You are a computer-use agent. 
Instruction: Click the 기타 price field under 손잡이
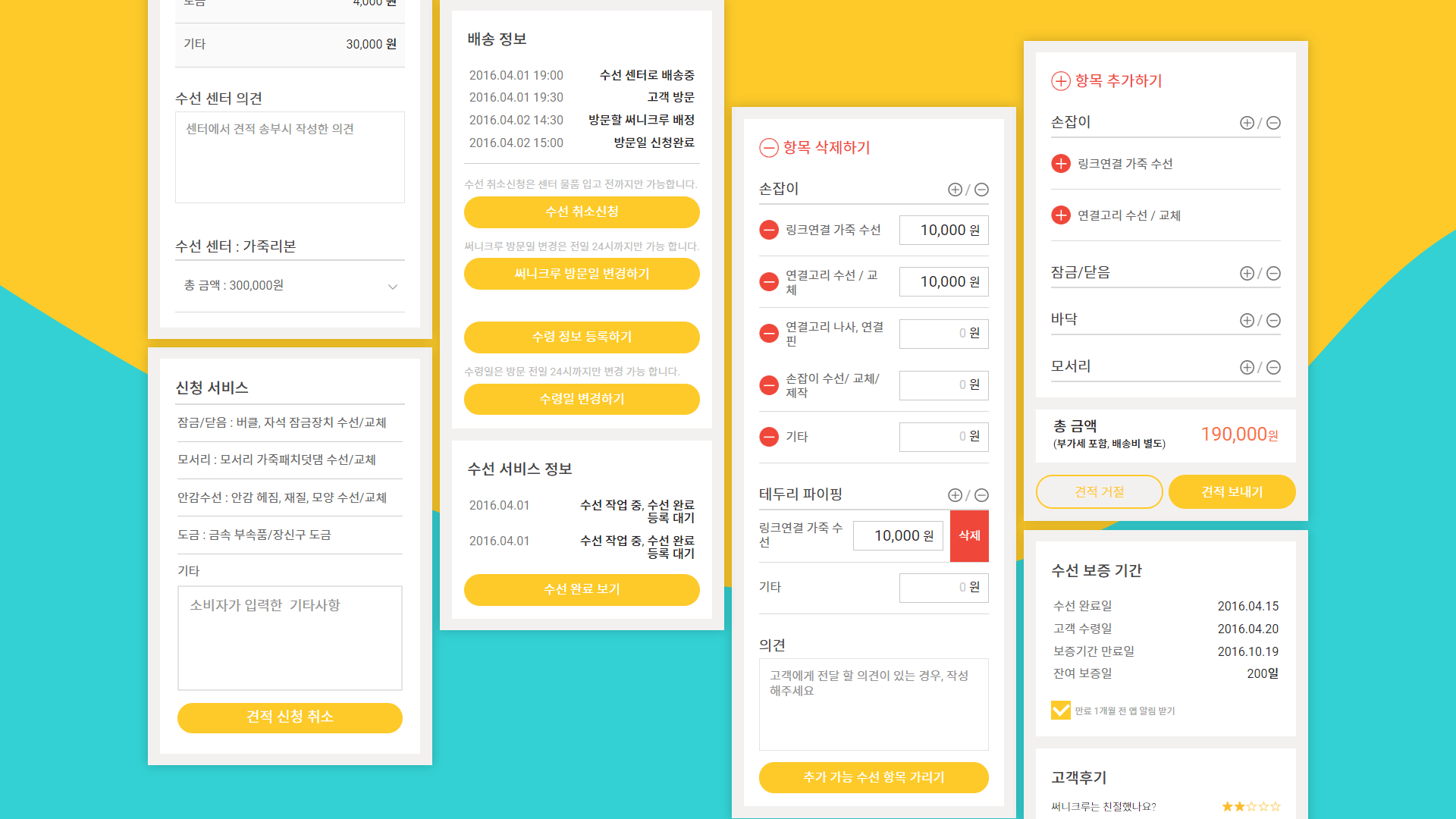(944, 437)
